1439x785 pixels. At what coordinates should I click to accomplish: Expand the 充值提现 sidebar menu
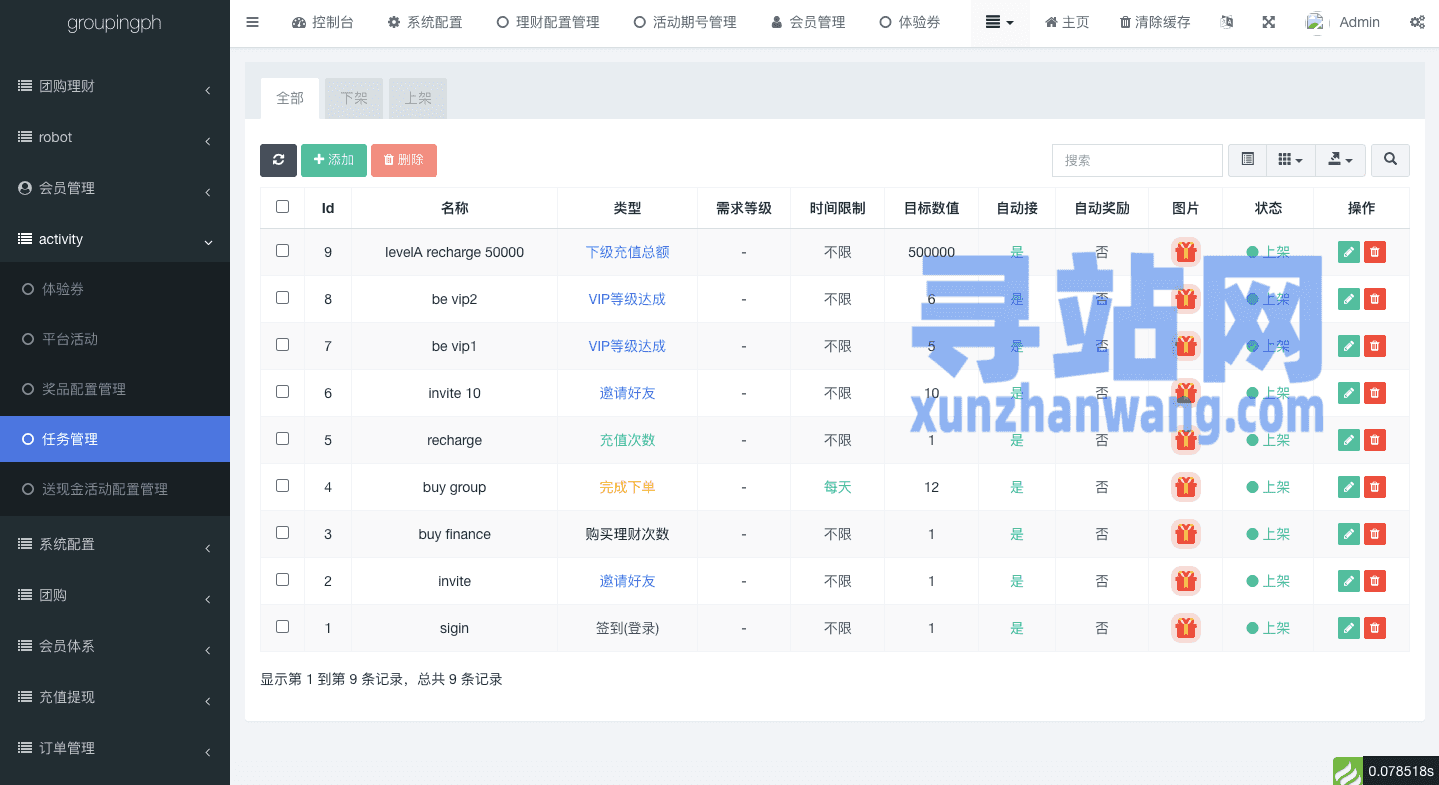[115, 698]
